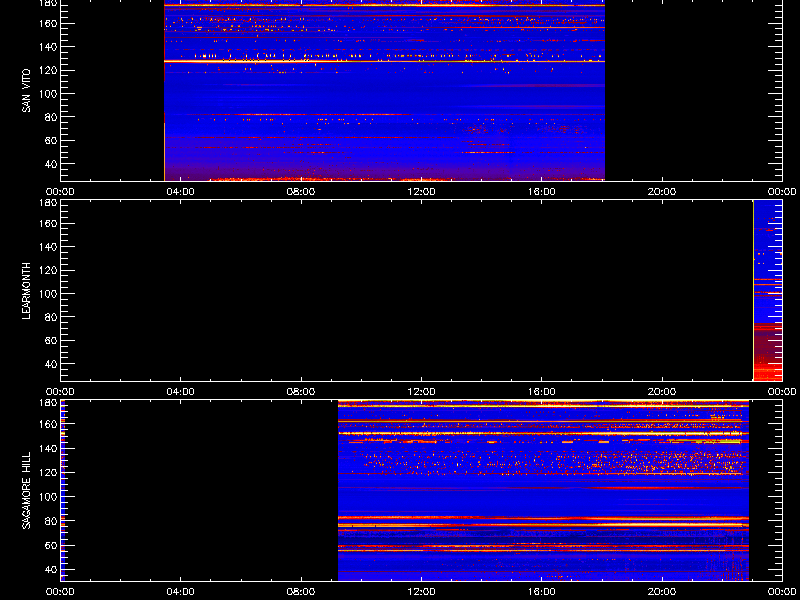Click the SAGAMORE HILL station label
The height and width of the screenshot is (600, 800).
(x=27, y=490)
